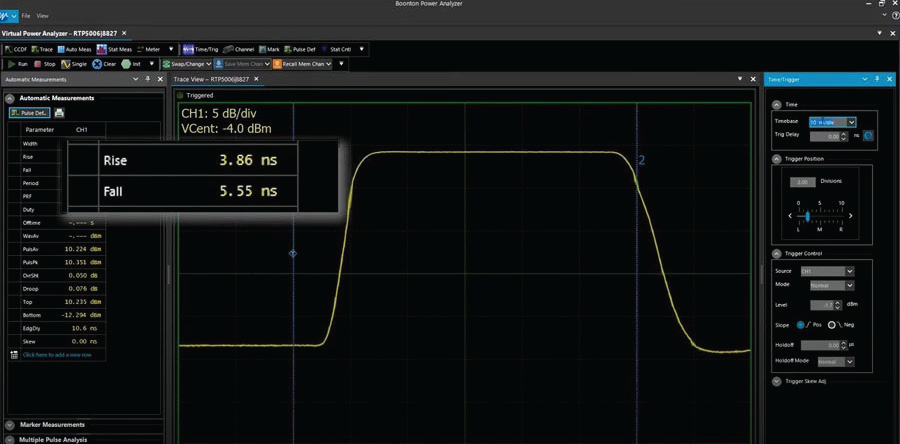This screenshot has height=444, width=900.
Task: Click the printer icon in Automatic Measurements
Action: point(59,113)
